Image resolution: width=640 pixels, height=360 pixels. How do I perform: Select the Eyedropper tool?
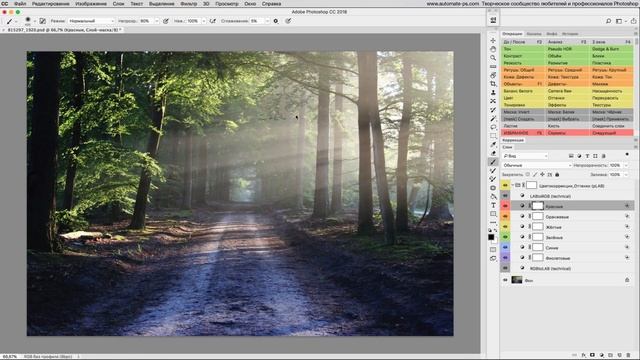(493, 144)
